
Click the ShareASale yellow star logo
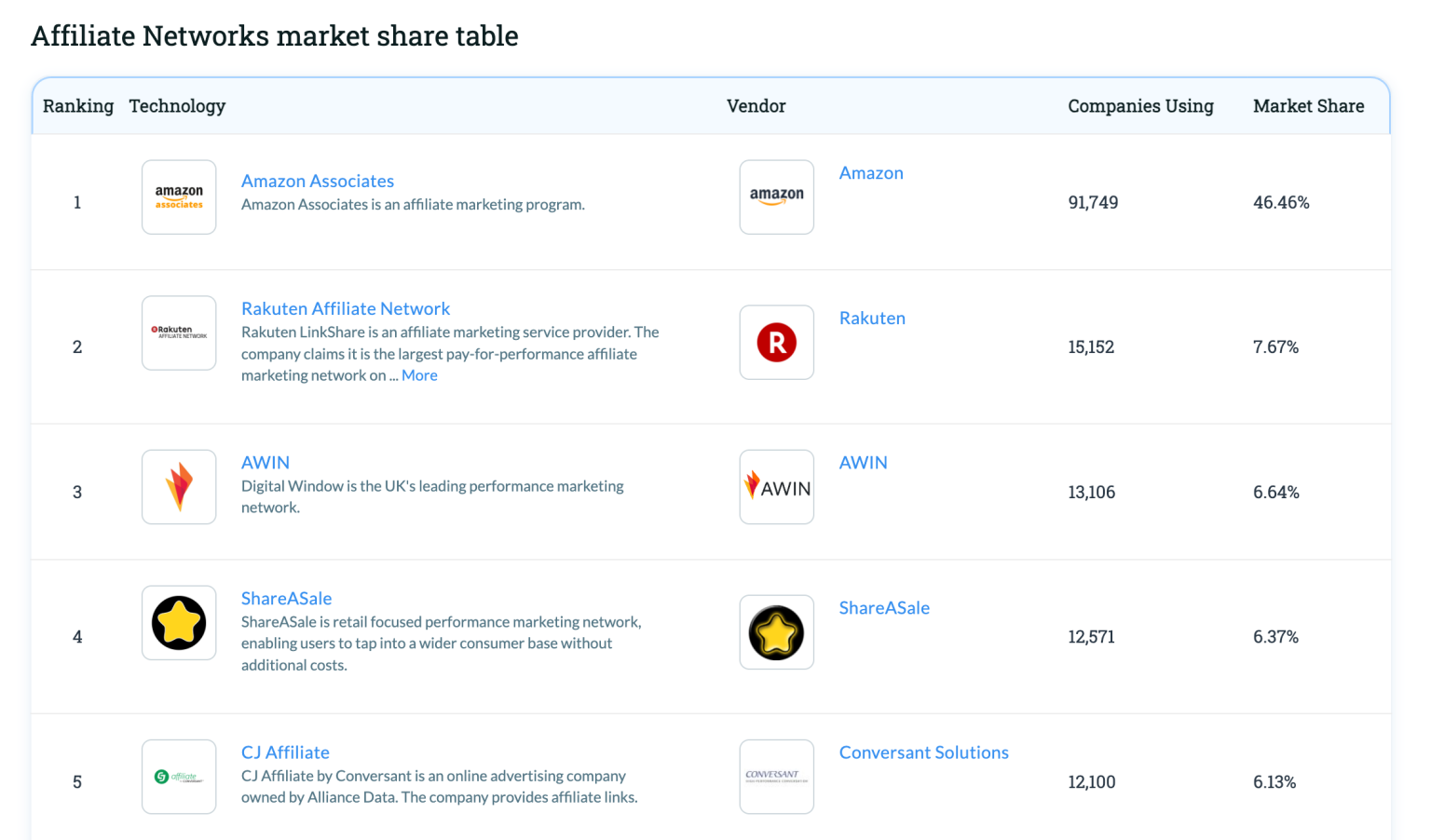tap(178, 622)
